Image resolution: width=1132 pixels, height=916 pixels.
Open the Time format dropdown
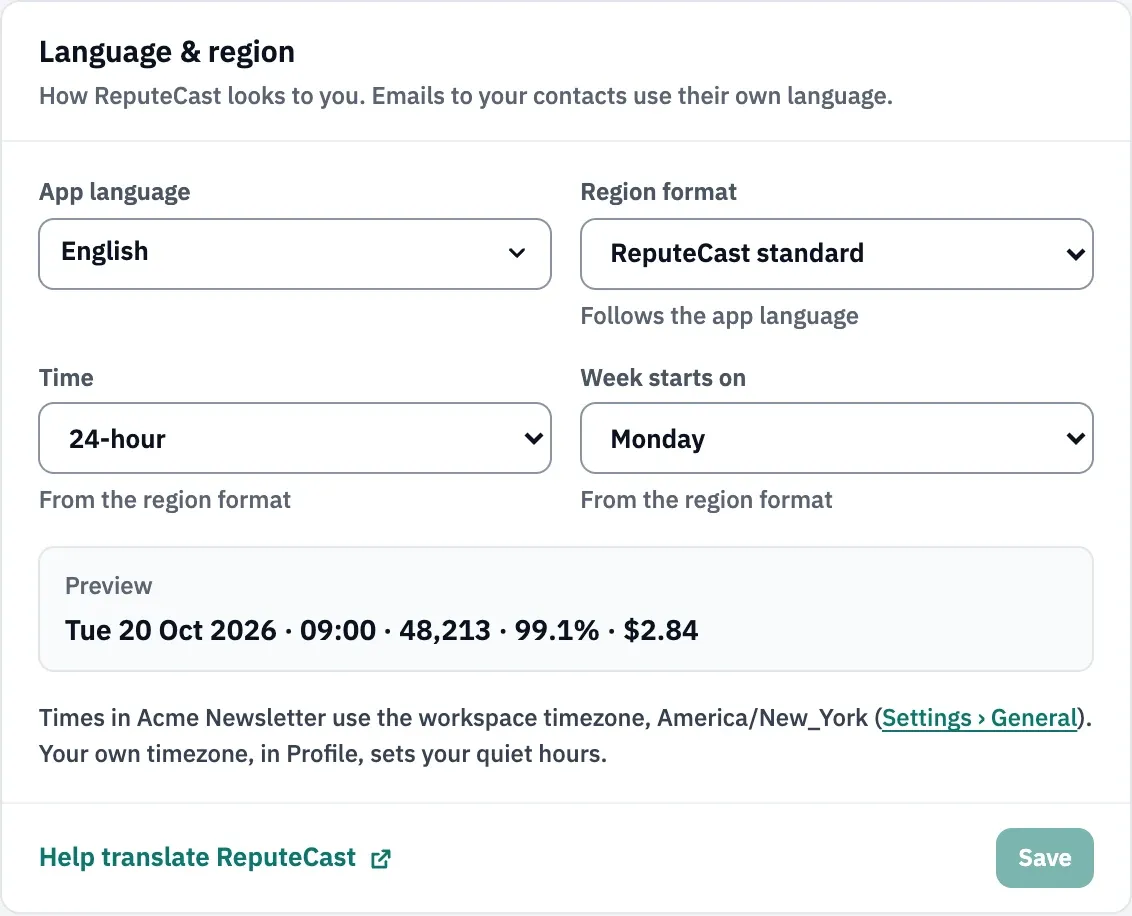[295, 438]
